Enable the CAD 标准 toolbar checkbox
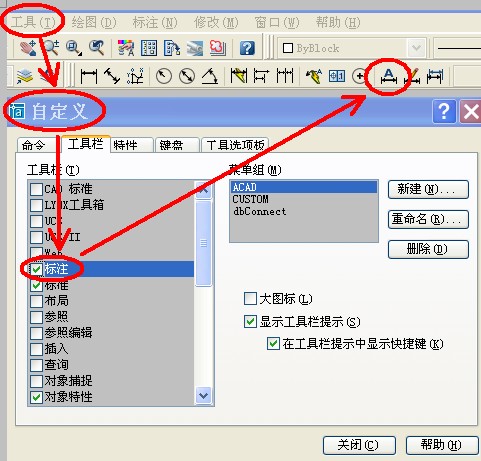 tap(36, 189)
